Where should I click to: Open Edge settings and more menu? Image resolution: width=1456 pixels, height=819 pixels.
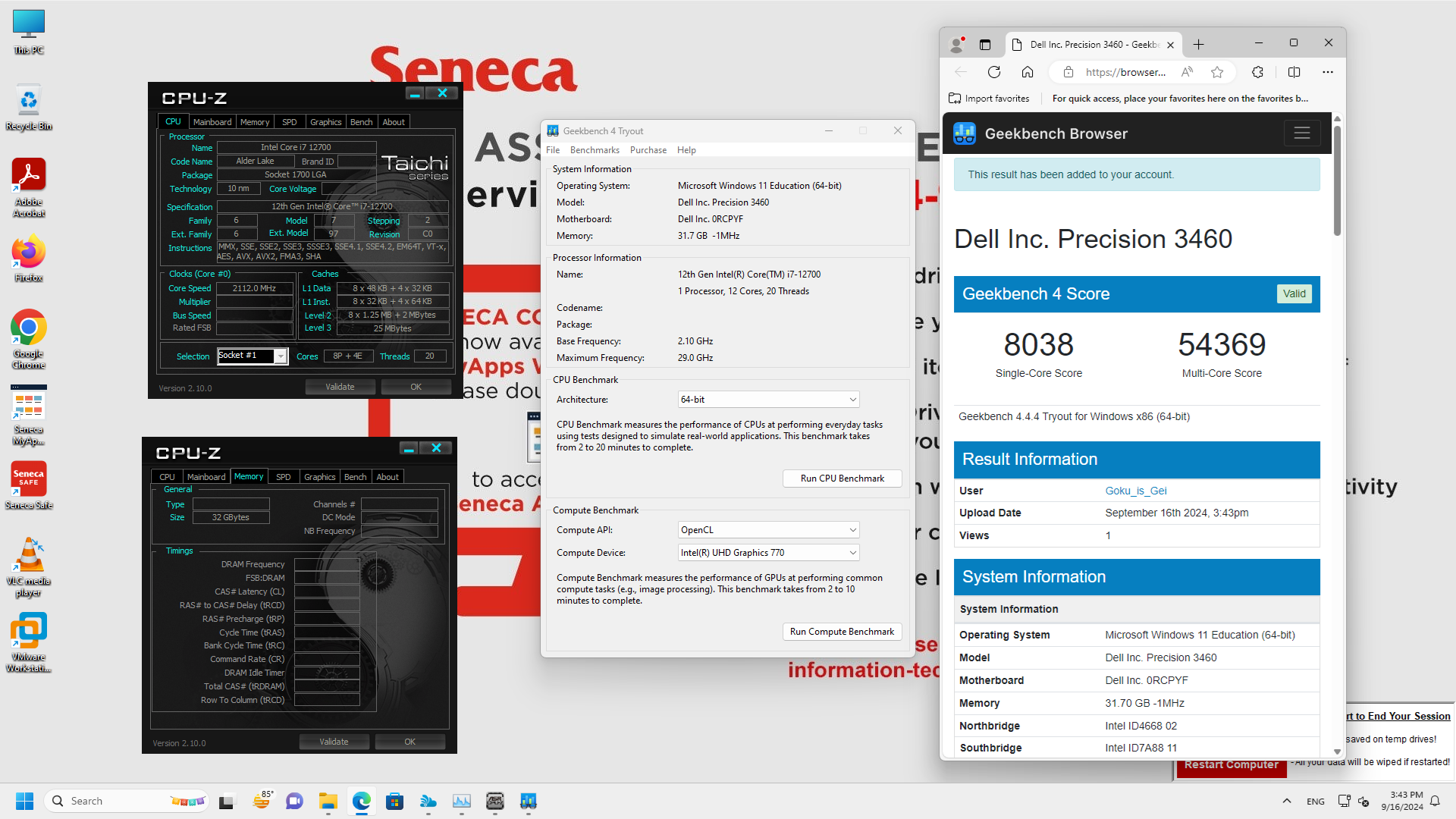click(1328, 72)
